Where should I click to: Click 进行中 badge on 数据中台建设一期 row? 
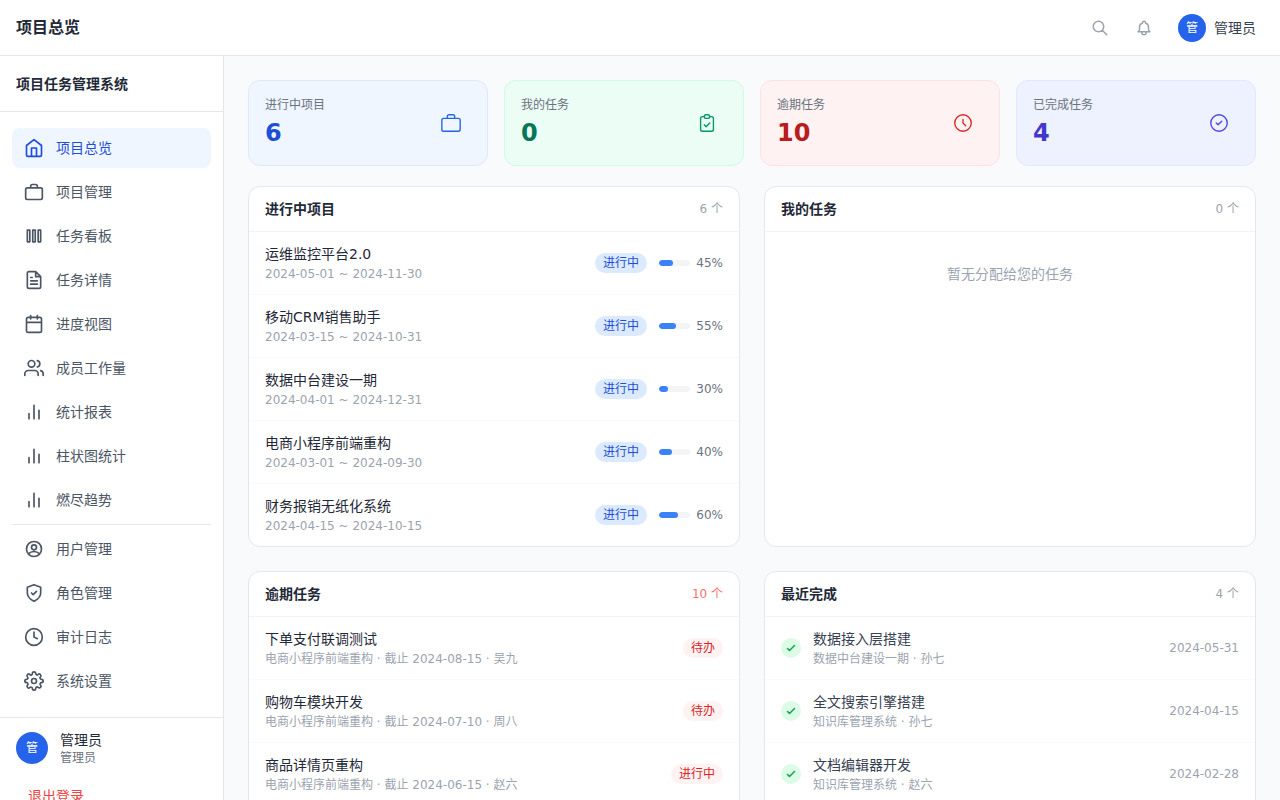click(621, 389)
